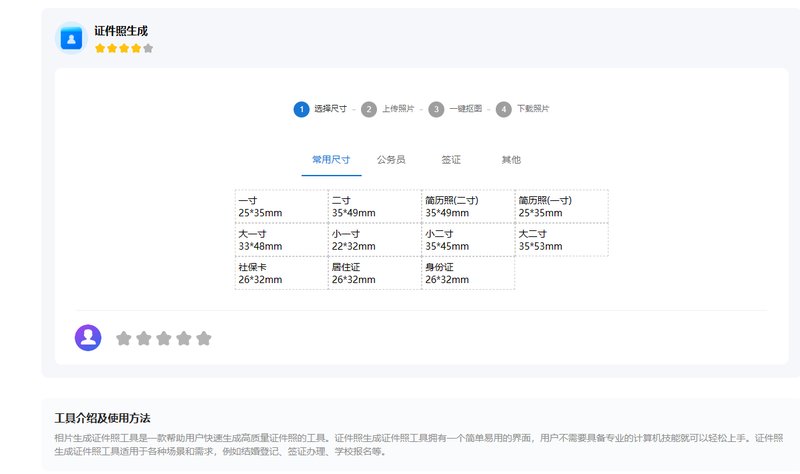Screen dimensions: 800x474
Task: Choose the 大一寸 33*48mm option
Action: click(281, 240)
